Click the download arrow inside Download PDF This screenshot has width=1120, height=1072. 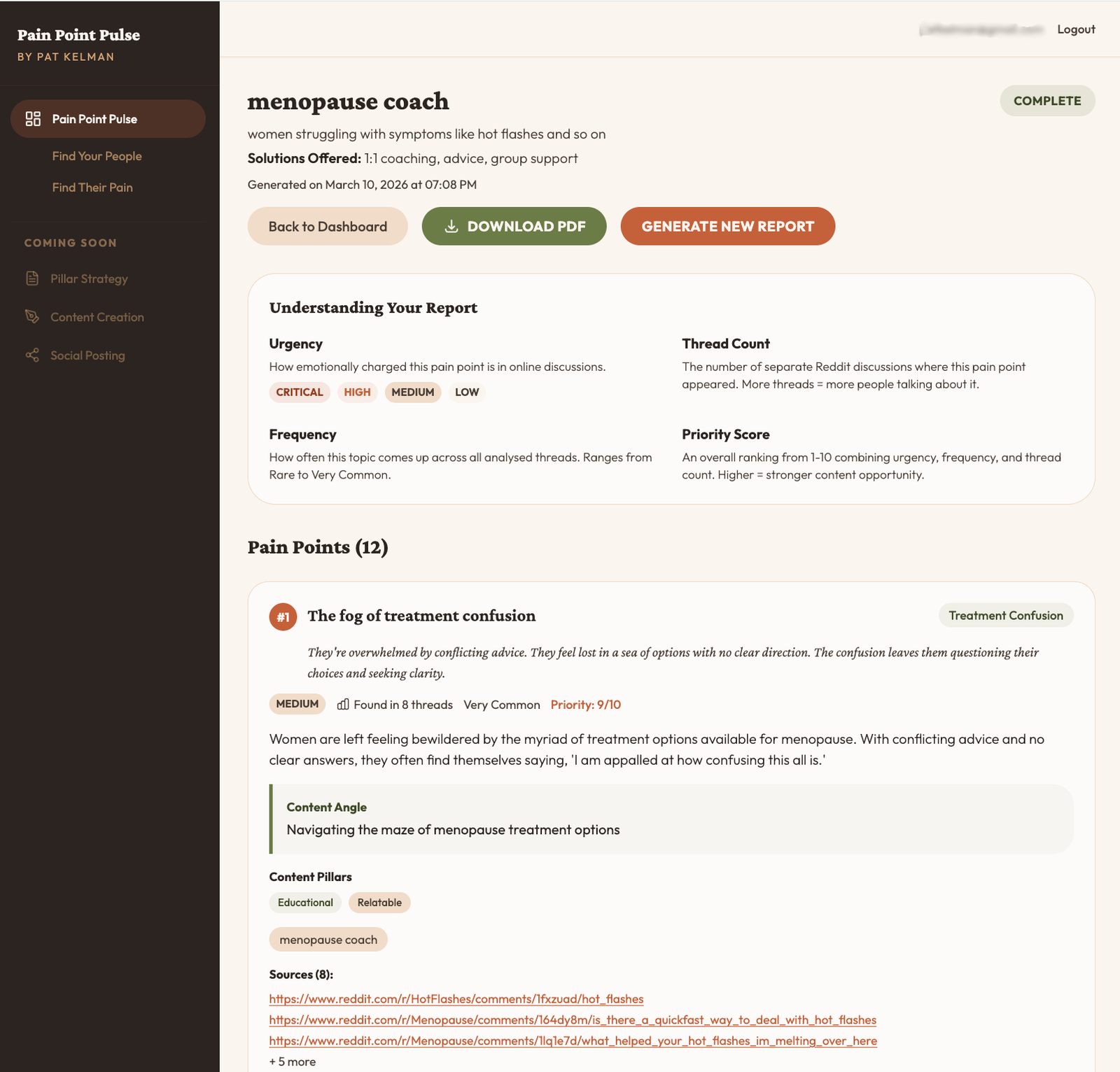(x=451, y=226)
